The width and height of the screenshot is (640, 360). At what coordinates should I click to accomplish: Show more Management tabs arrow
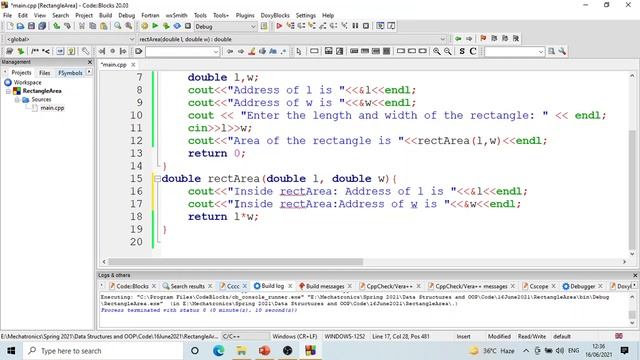coord(89,72)
